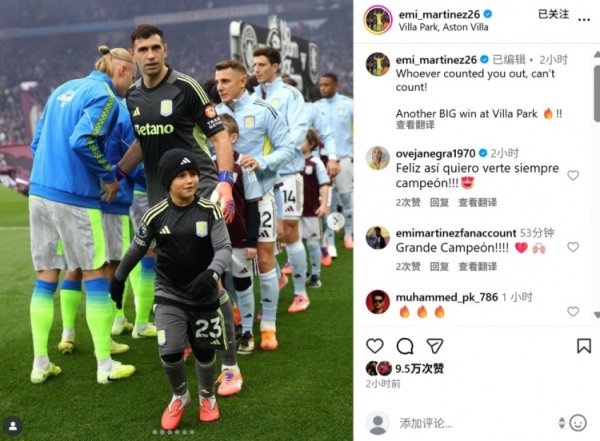Focus the 添加评论 comment input field
600x441 pixels.
474,423
